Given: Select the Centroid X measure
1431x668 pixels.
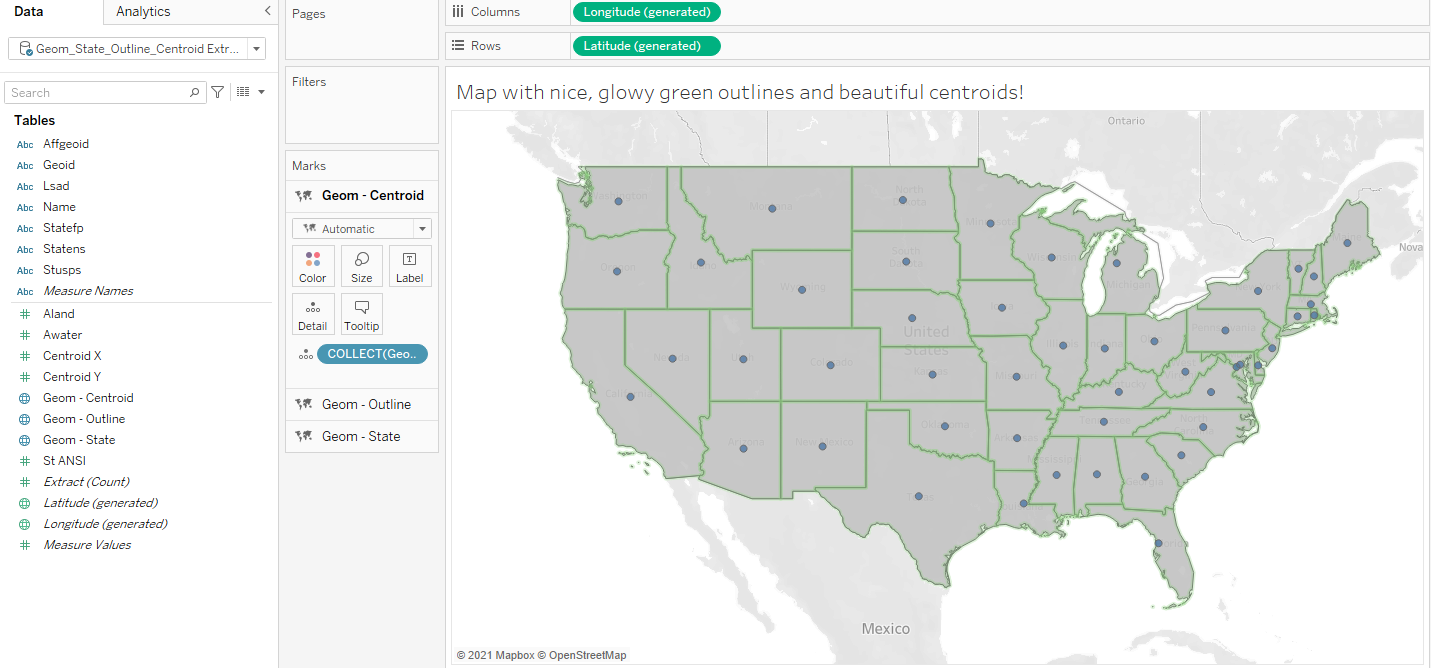Looking at the screenshot, I should coord(72,356).
